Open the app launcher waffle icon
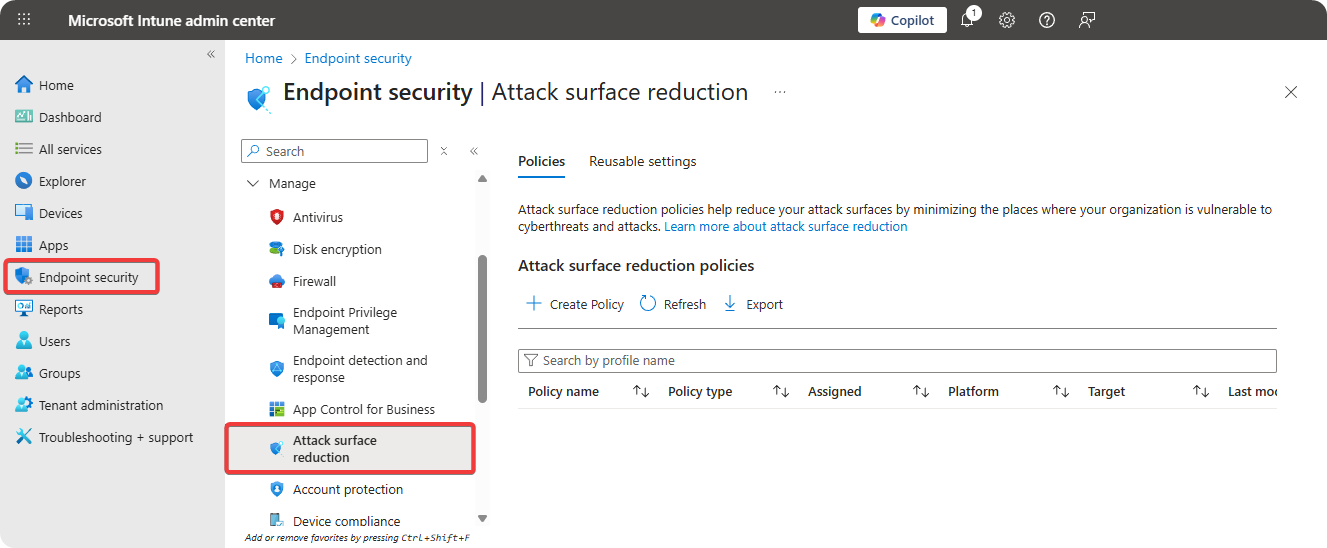 tap(24, 20)
